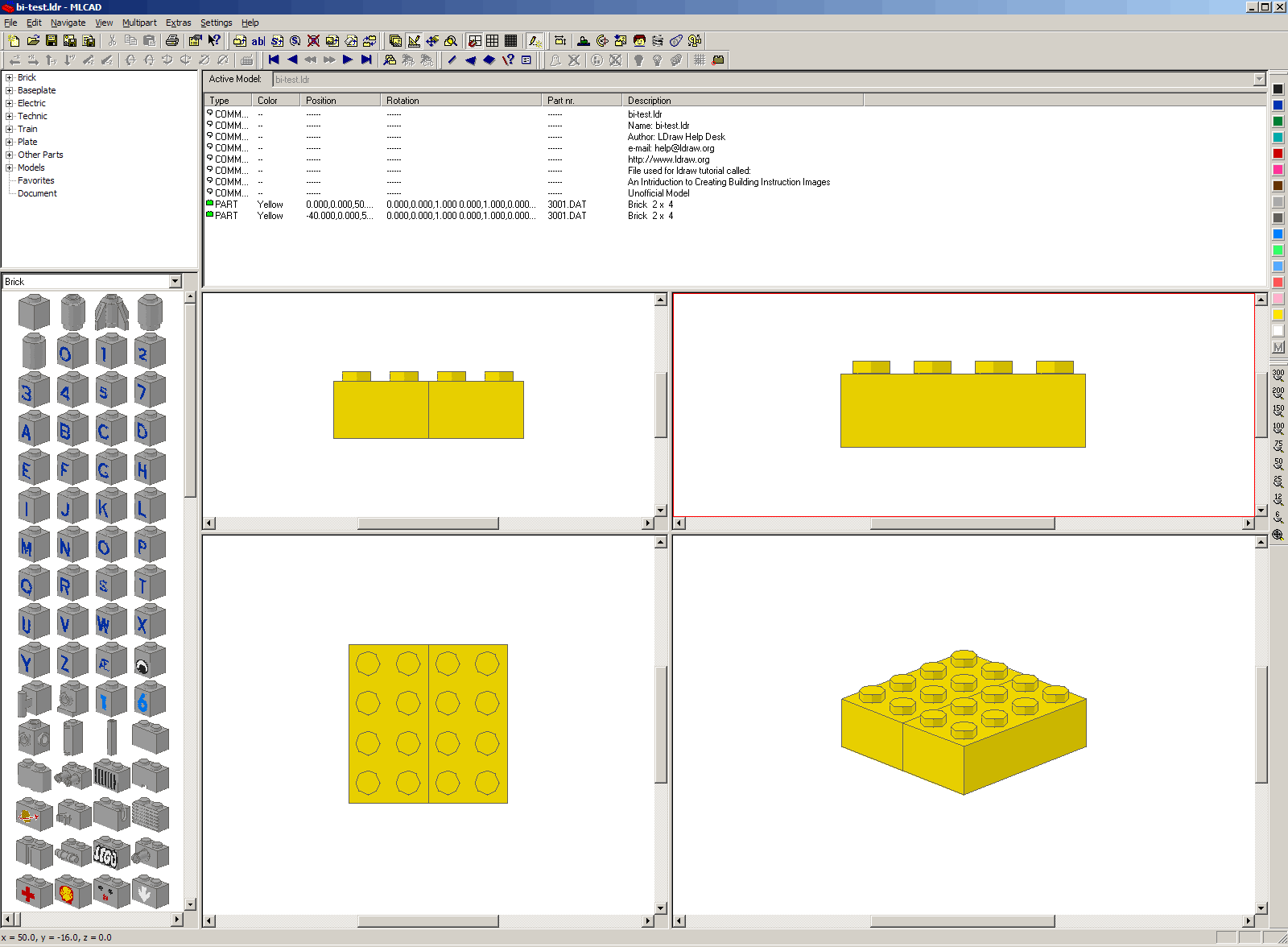
Task: Open the Navigate menu
Action: (x=68, y=23)
